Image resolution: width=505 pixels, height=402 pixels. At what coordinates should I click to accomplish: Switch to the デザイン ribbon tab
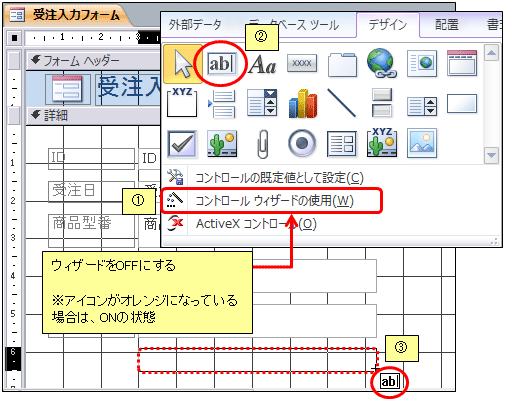click(388, 25)
